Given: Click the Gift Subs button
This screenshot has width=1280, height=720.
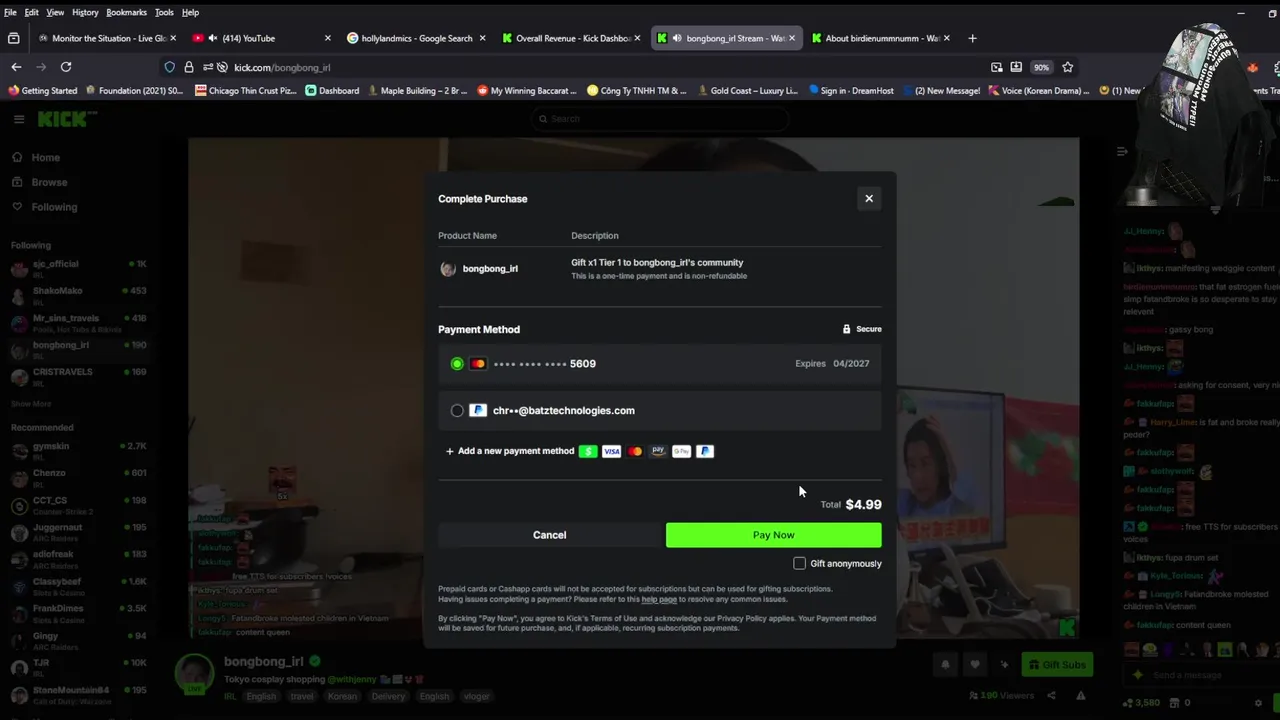Looking at the screenshot, I should [1057, 665].
